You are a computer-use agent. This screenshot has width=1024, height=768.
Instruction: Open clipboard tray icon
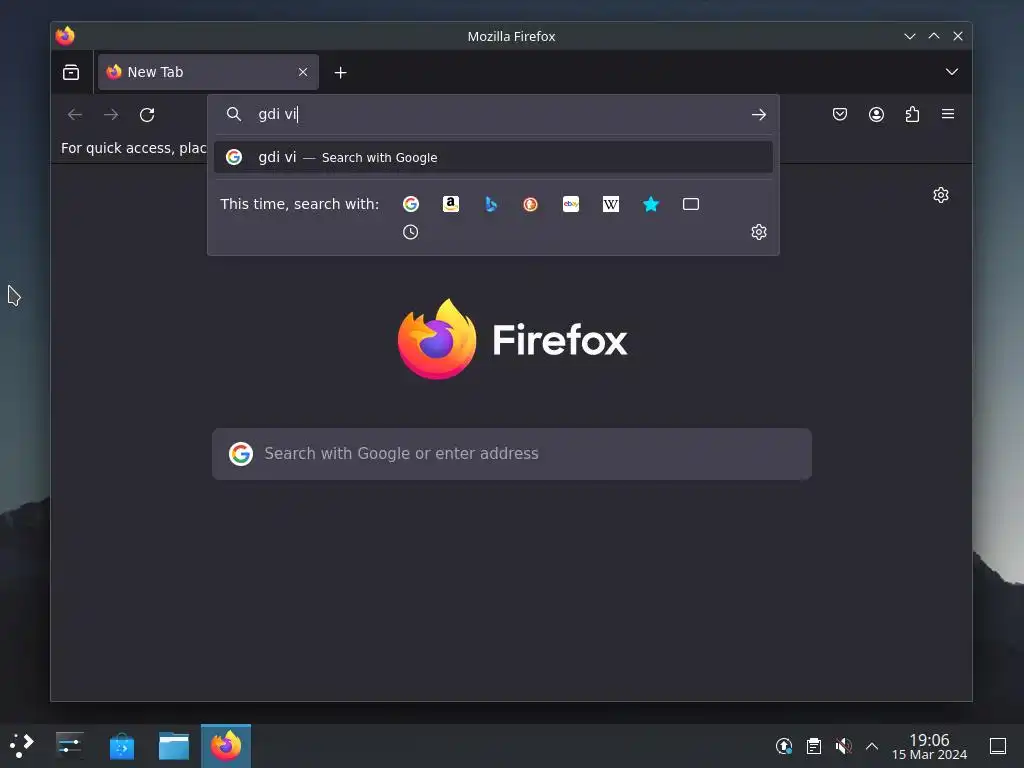[x=814, y=746]
